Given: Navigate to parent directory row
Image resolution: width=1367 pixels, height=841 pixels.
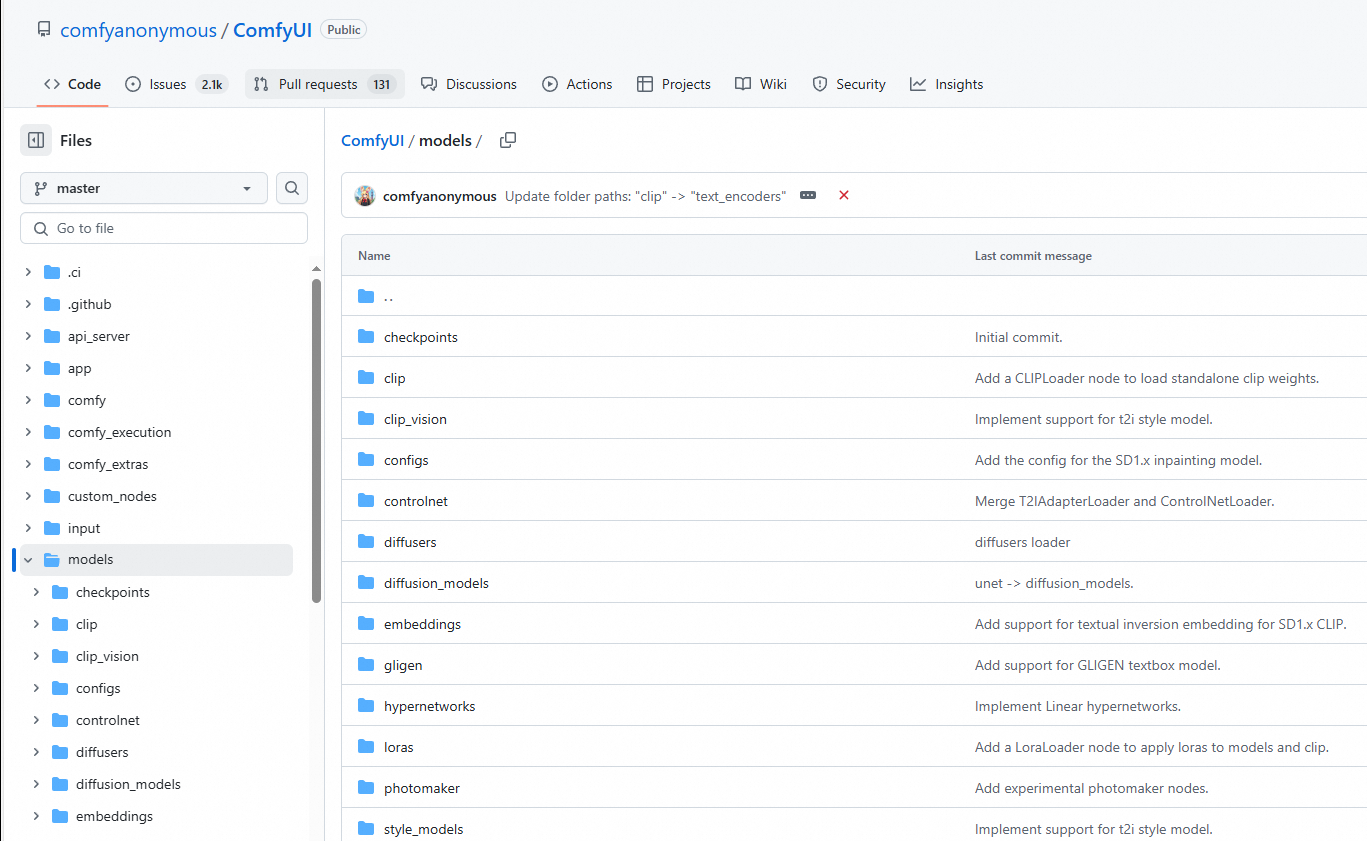Looking at the screenshot, I should tap(854, 296).
